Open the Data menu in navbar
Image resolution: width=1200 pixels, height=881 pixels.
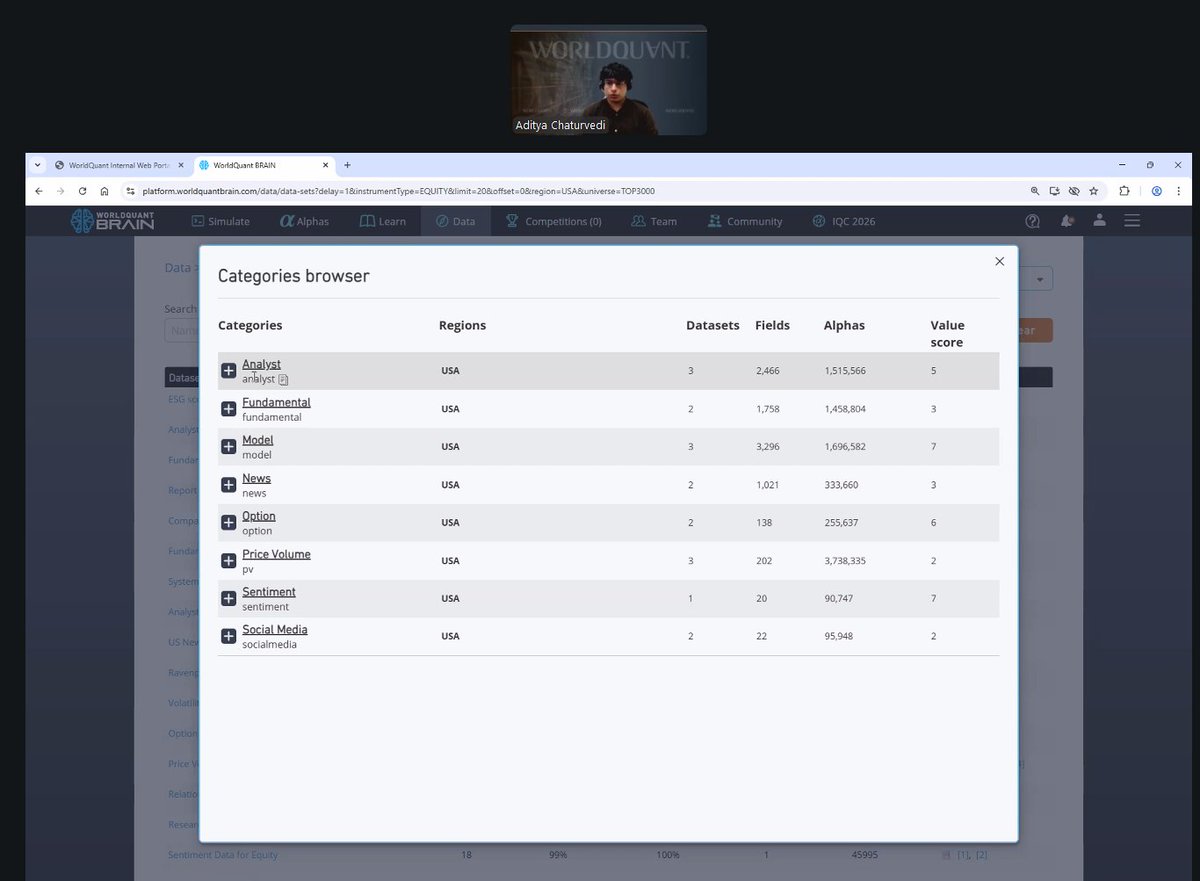click(455, 221)
